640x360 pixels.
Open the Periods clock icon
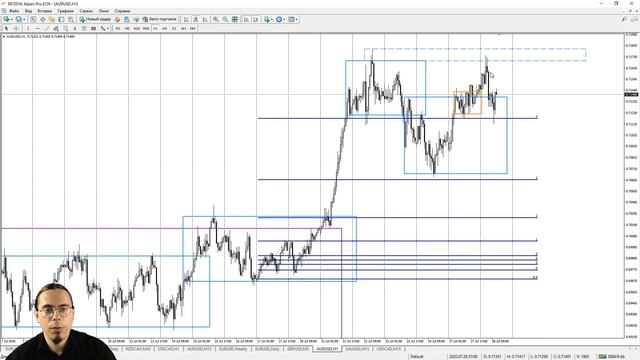tap(279, 19)
